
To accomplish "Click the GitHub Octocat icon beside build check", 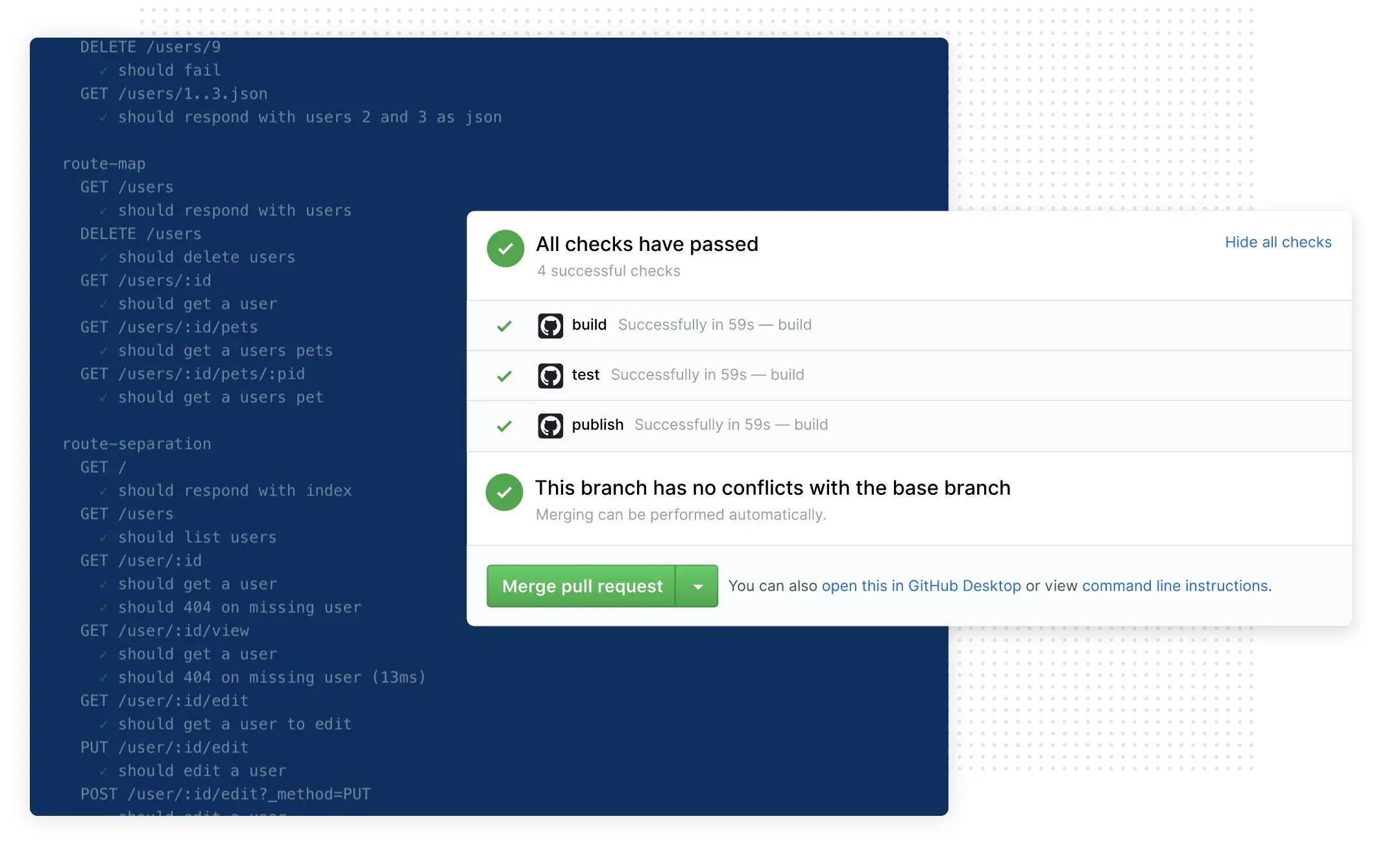I will [551, 325].
